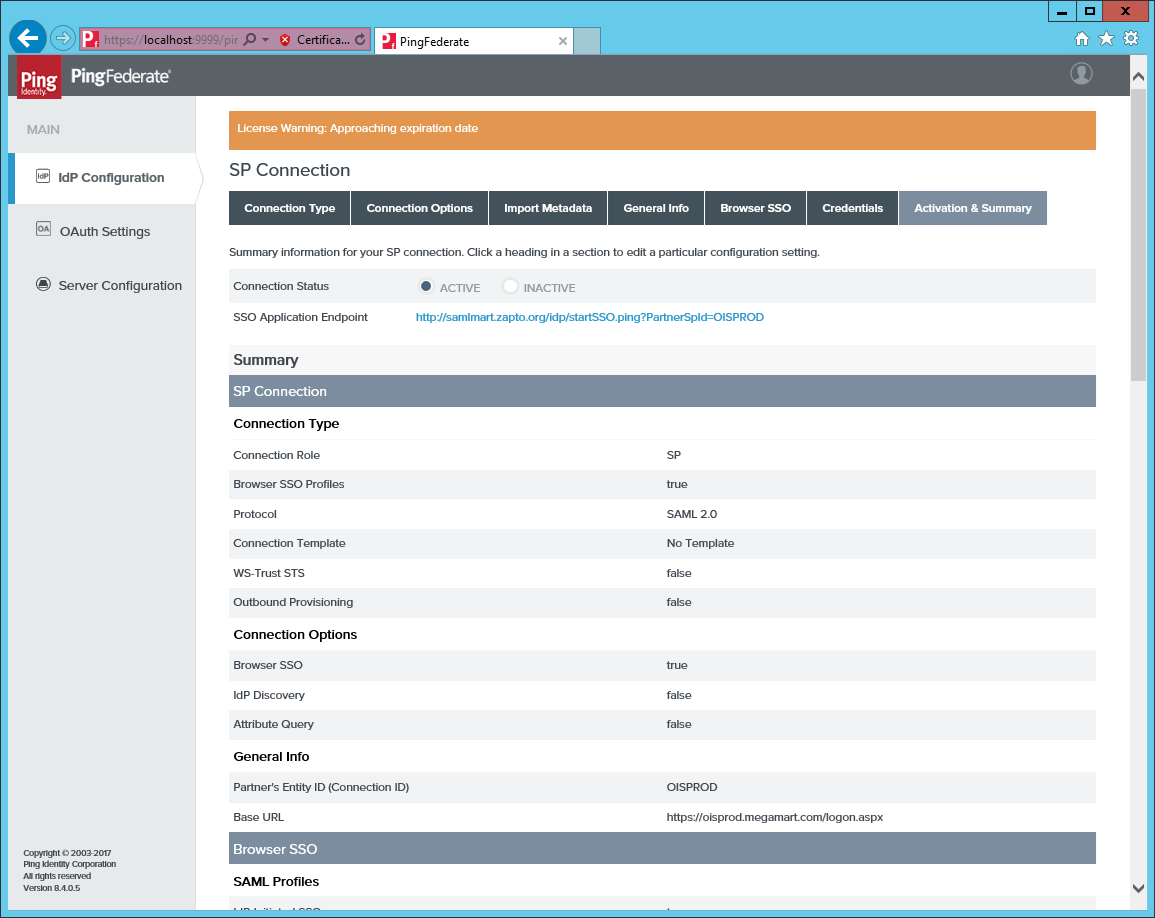Click the Connection Type section heading
1155x918 pixels.
(286, 424)
